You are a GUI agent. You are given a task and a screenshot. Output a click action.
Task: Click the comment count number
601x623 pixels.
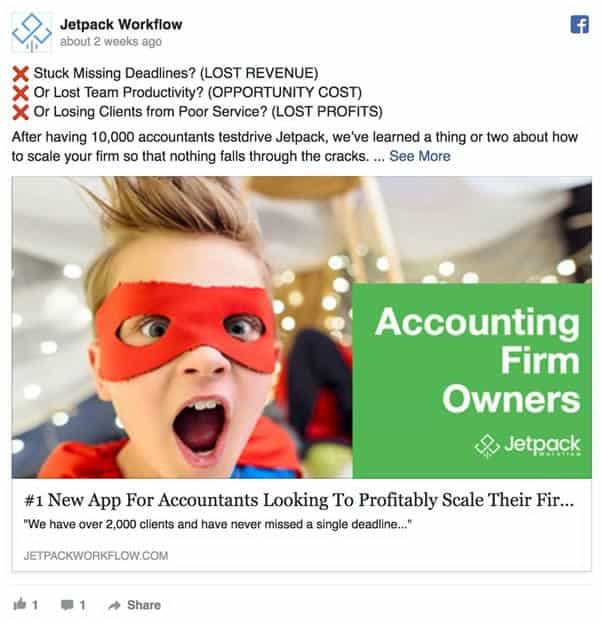click(82, 605)
